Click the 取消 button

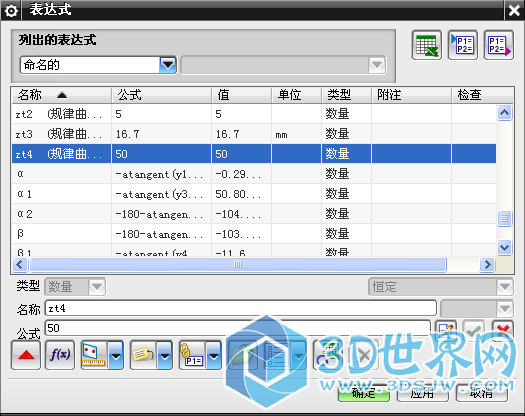pos(481,393)
